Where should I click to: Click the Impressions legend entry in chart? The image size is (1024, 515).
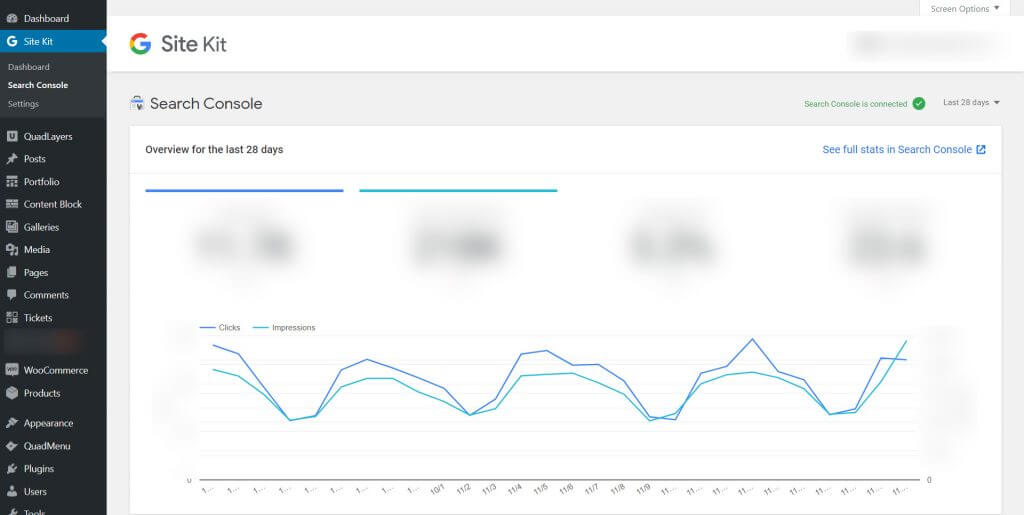(x=283, y=328)
